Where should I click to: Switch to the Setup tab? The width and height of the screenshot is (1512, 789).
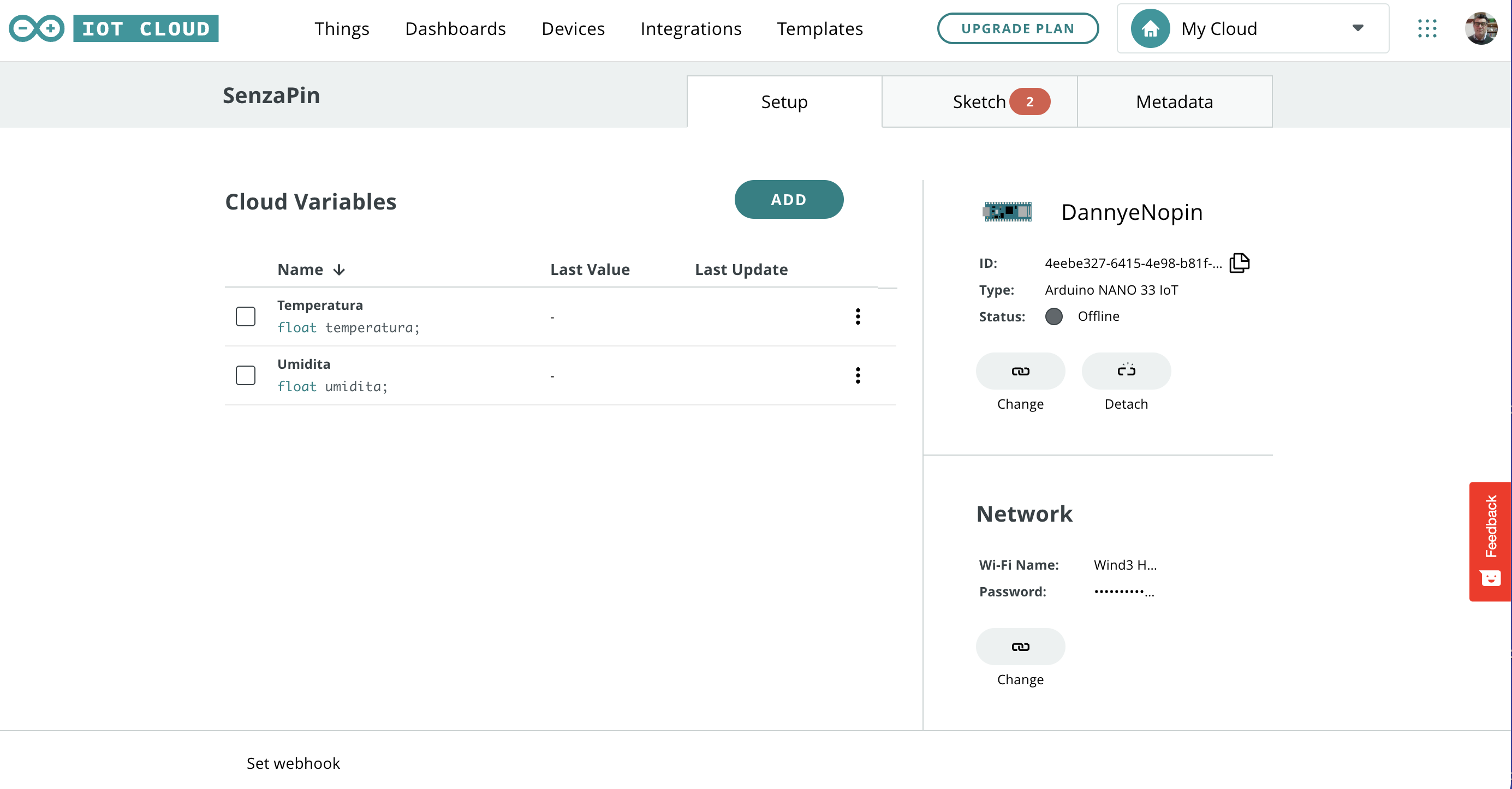click(784, 101)
